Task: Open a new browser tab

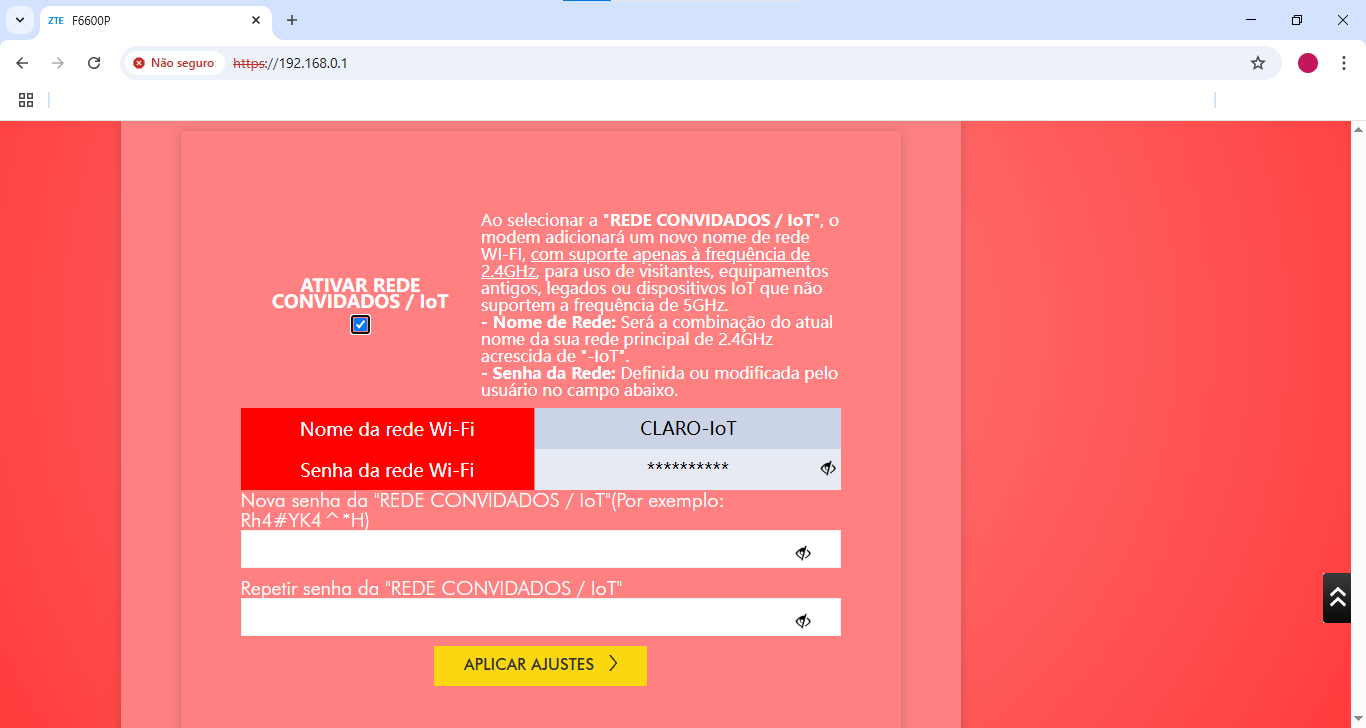Action: click(292, 20)
